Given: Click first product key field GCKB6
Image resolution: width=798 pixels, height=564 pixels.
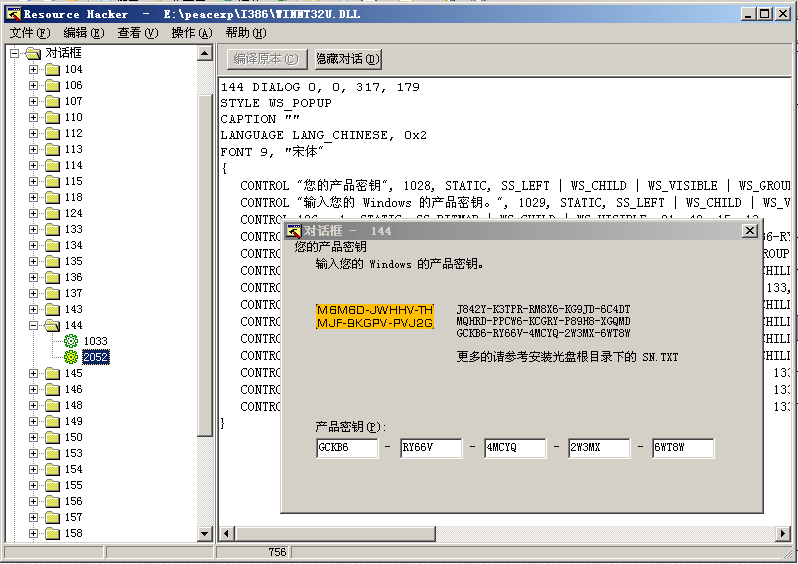Looking at the screenshot, I should coord(347,448).
